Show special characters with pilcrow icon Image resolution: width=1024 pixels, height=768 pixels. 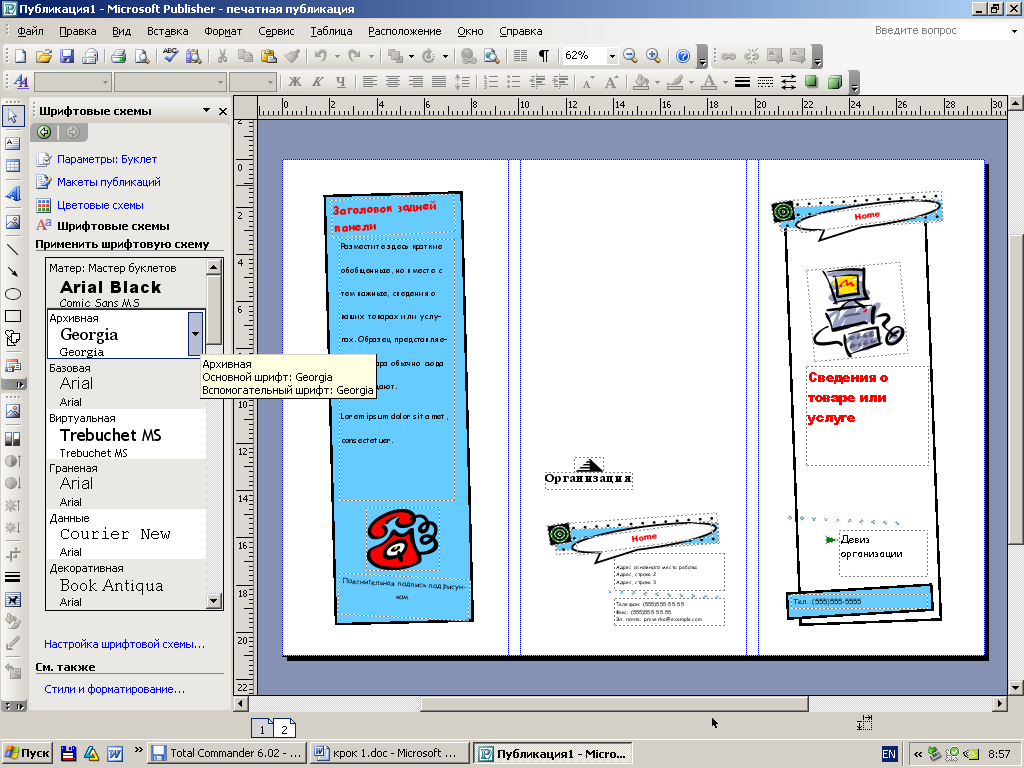pyautogui.click(x=543, y=56)
